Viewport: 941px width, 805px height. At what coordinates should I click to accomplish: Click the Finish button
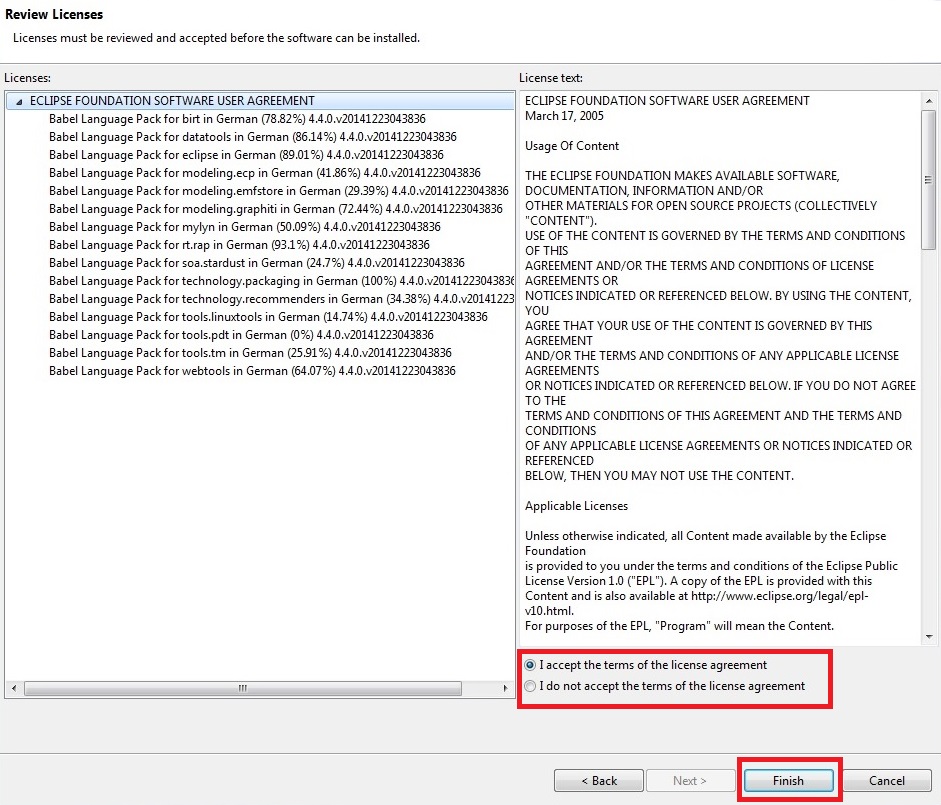[788, 780]
